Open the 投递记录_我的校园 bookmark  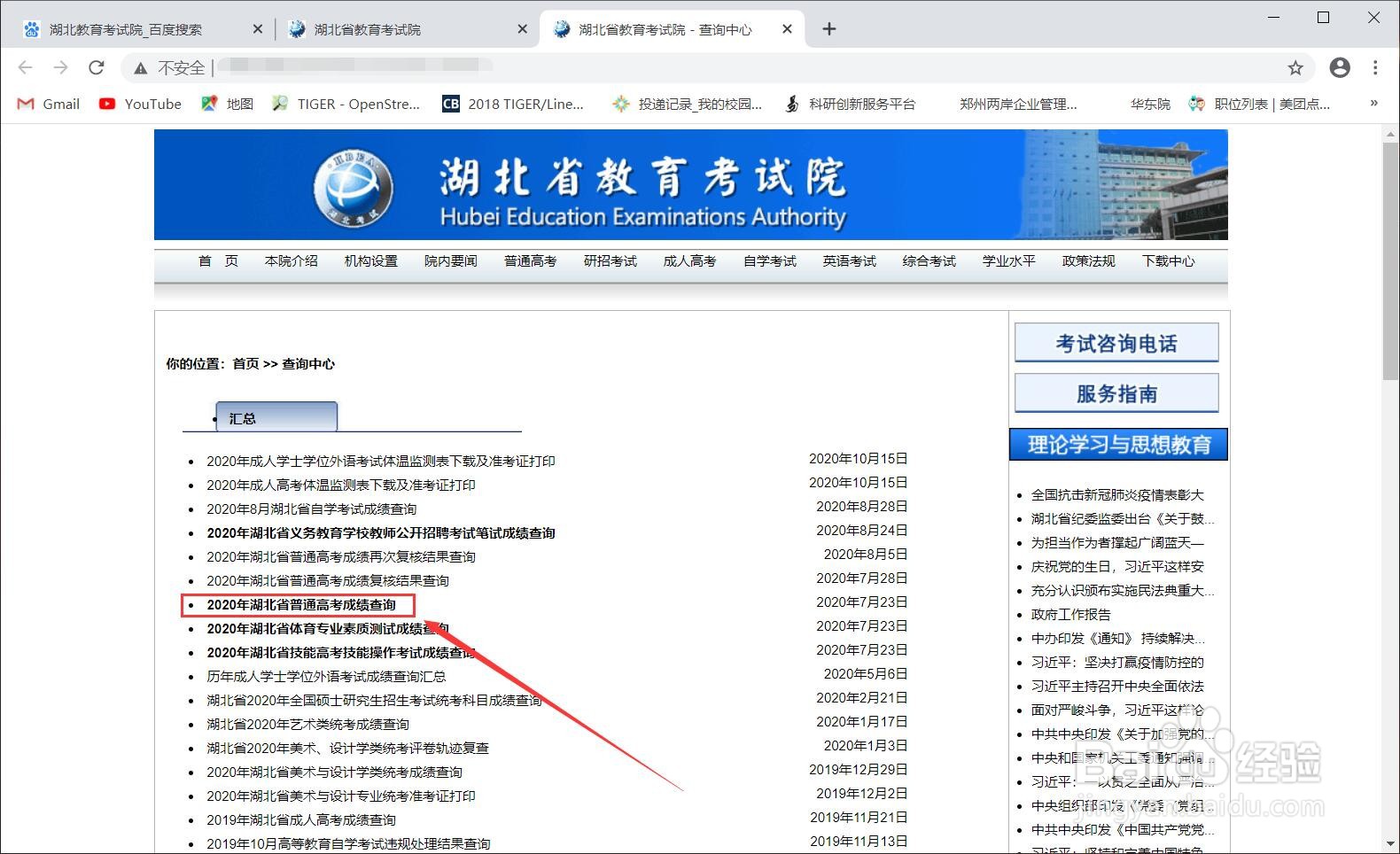(x=687, y=104)
